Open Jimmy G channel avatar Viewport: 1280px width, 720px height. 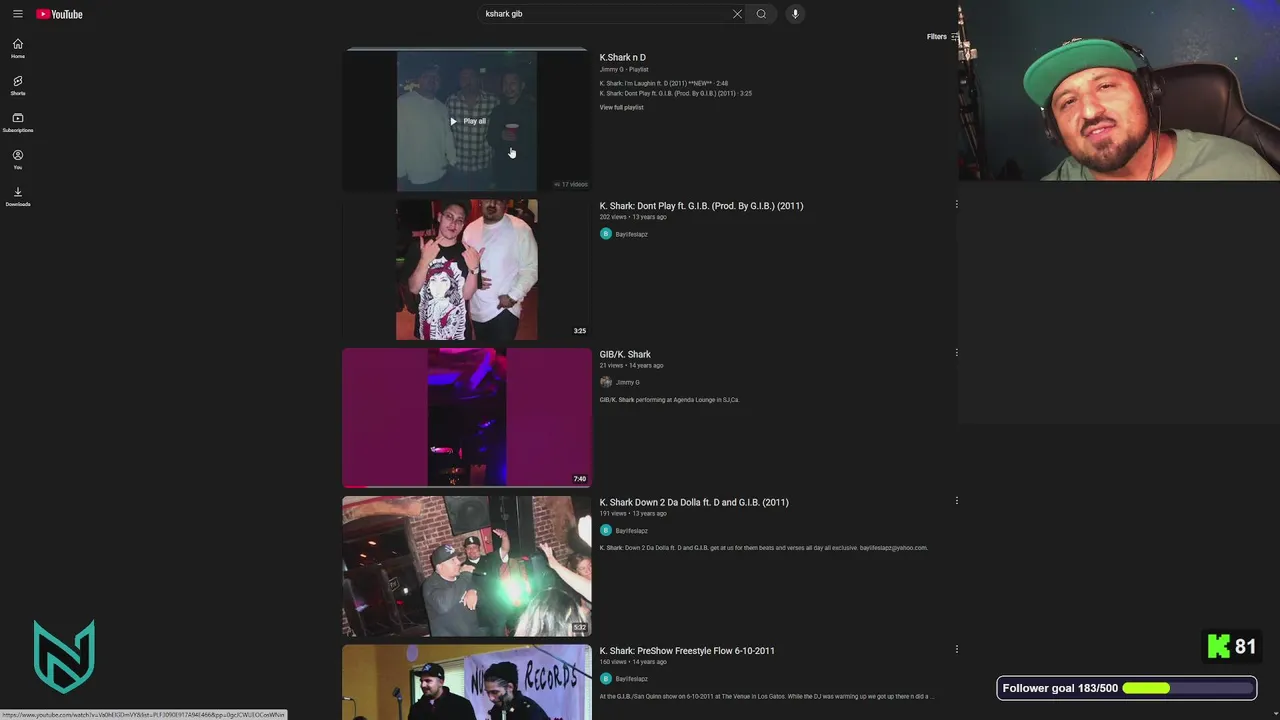coord(605,382)
